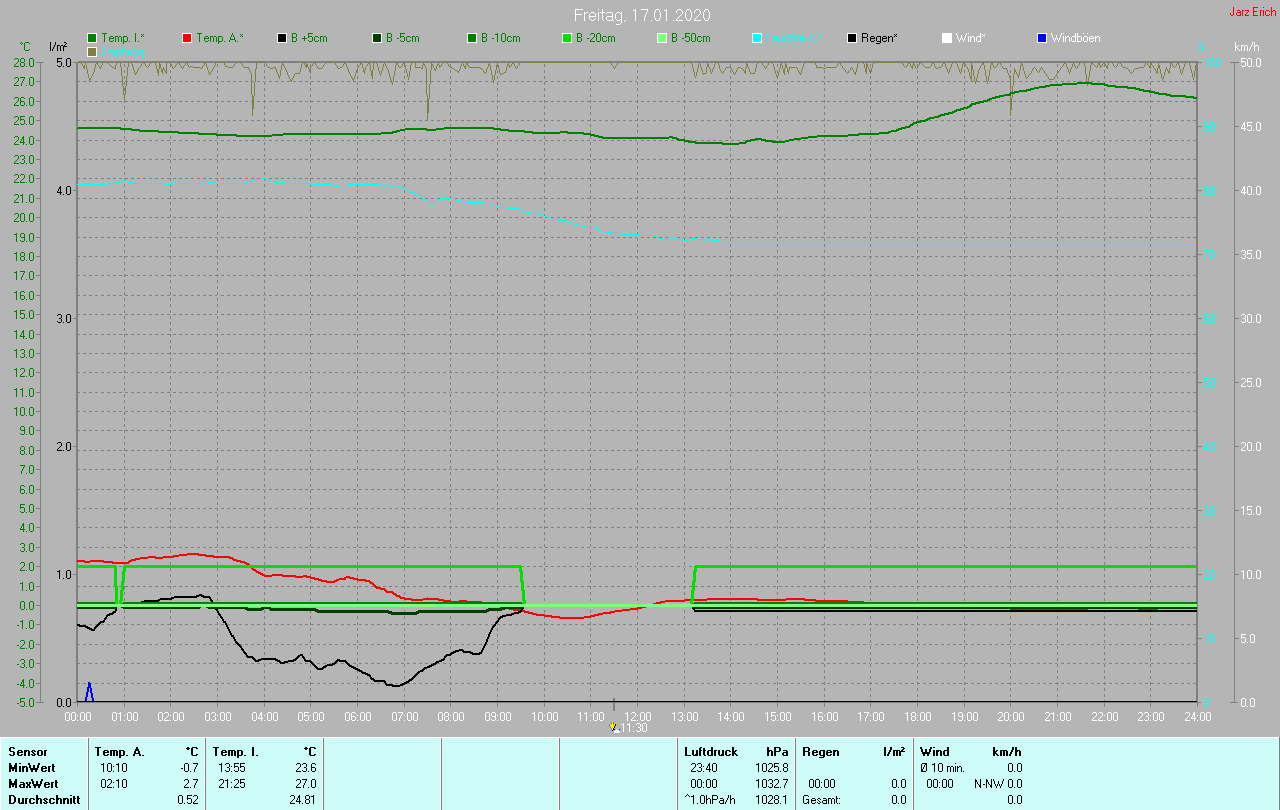Click the B -10cm legend square

(x=472, y=38)
